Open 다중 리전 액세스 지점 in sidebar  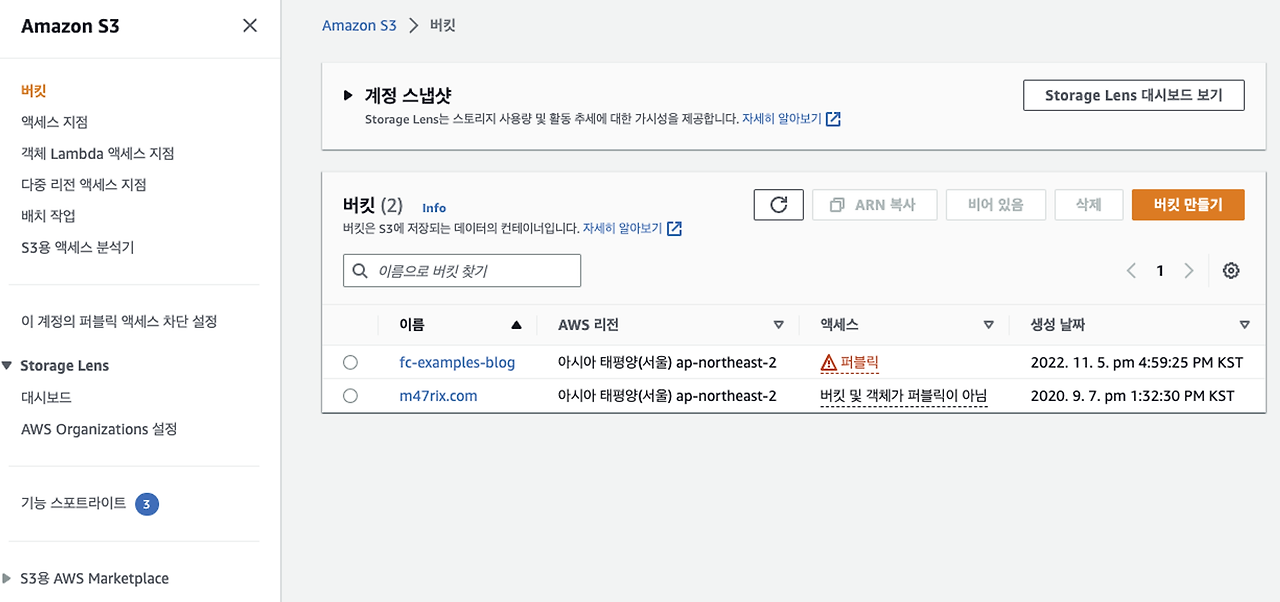click(84, 185)
